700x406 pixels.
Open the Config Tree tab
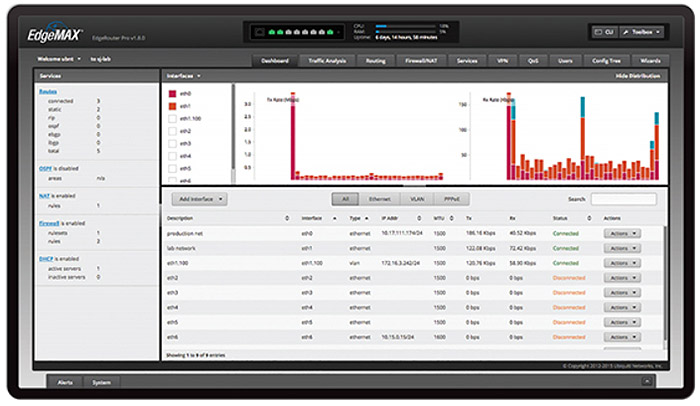606,61
